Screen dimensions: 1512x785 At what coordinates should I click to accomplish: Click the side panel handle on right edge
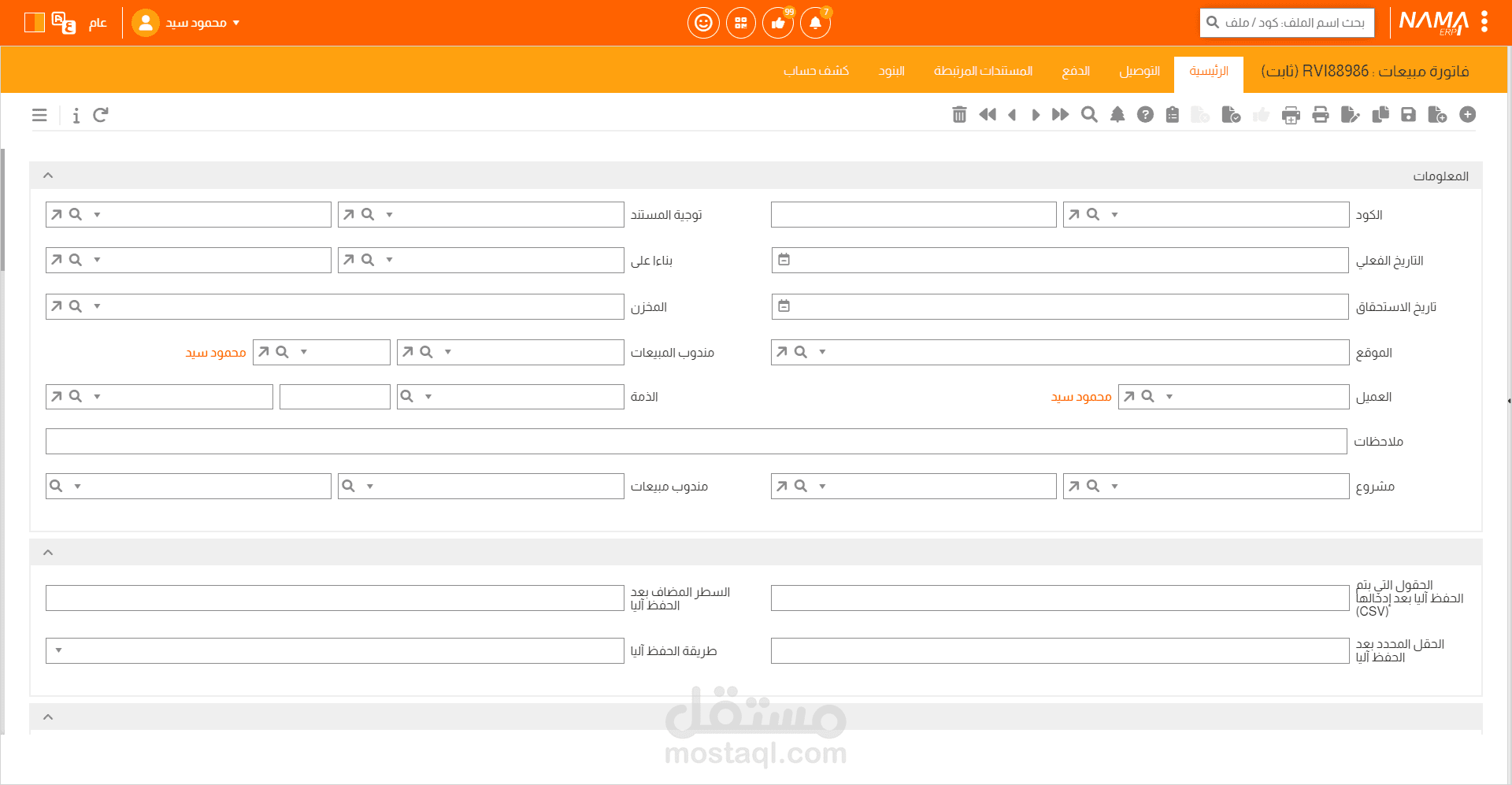pos(1508,401)
